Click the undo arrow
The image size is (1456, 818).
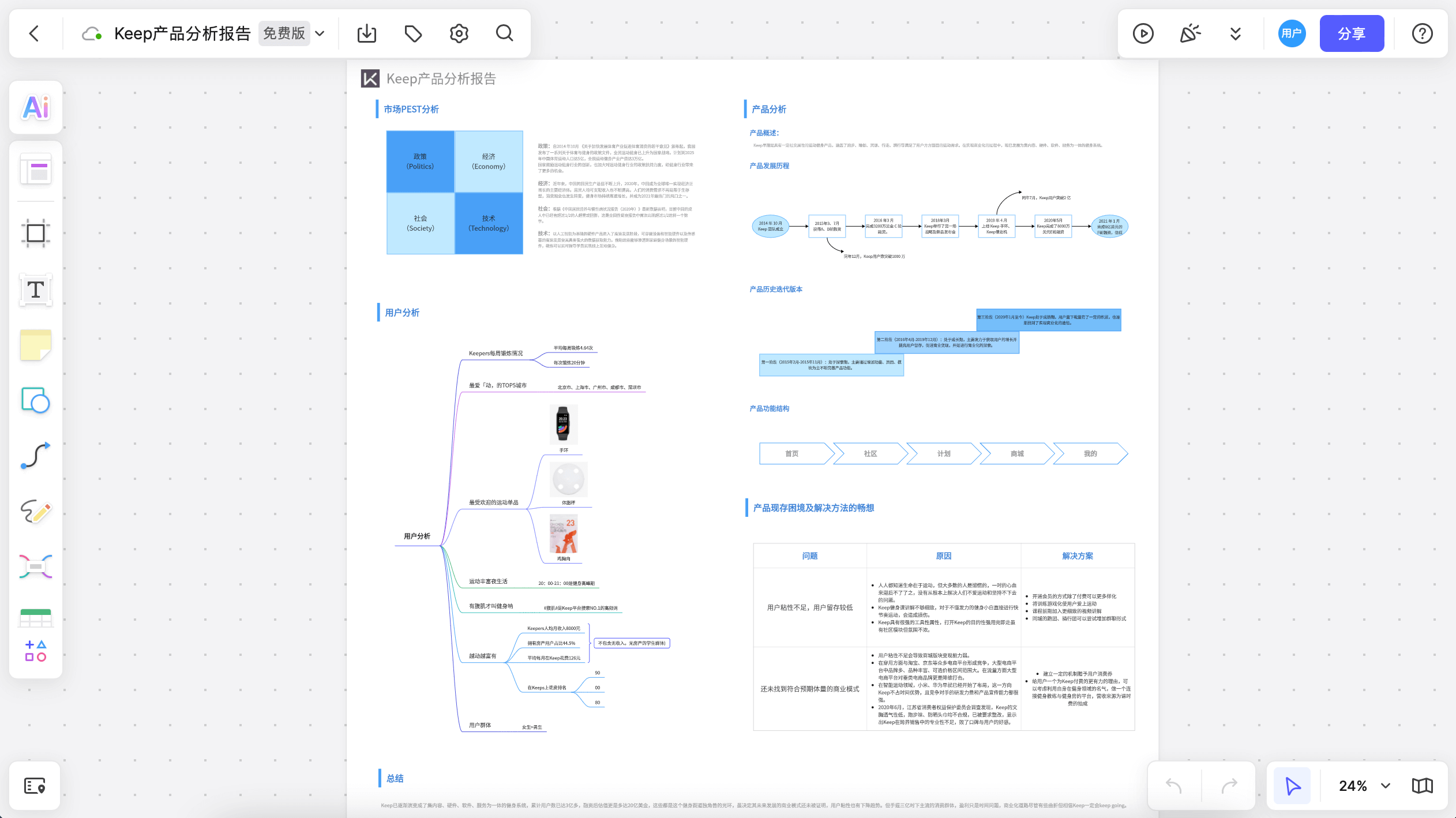[1174, 785]
